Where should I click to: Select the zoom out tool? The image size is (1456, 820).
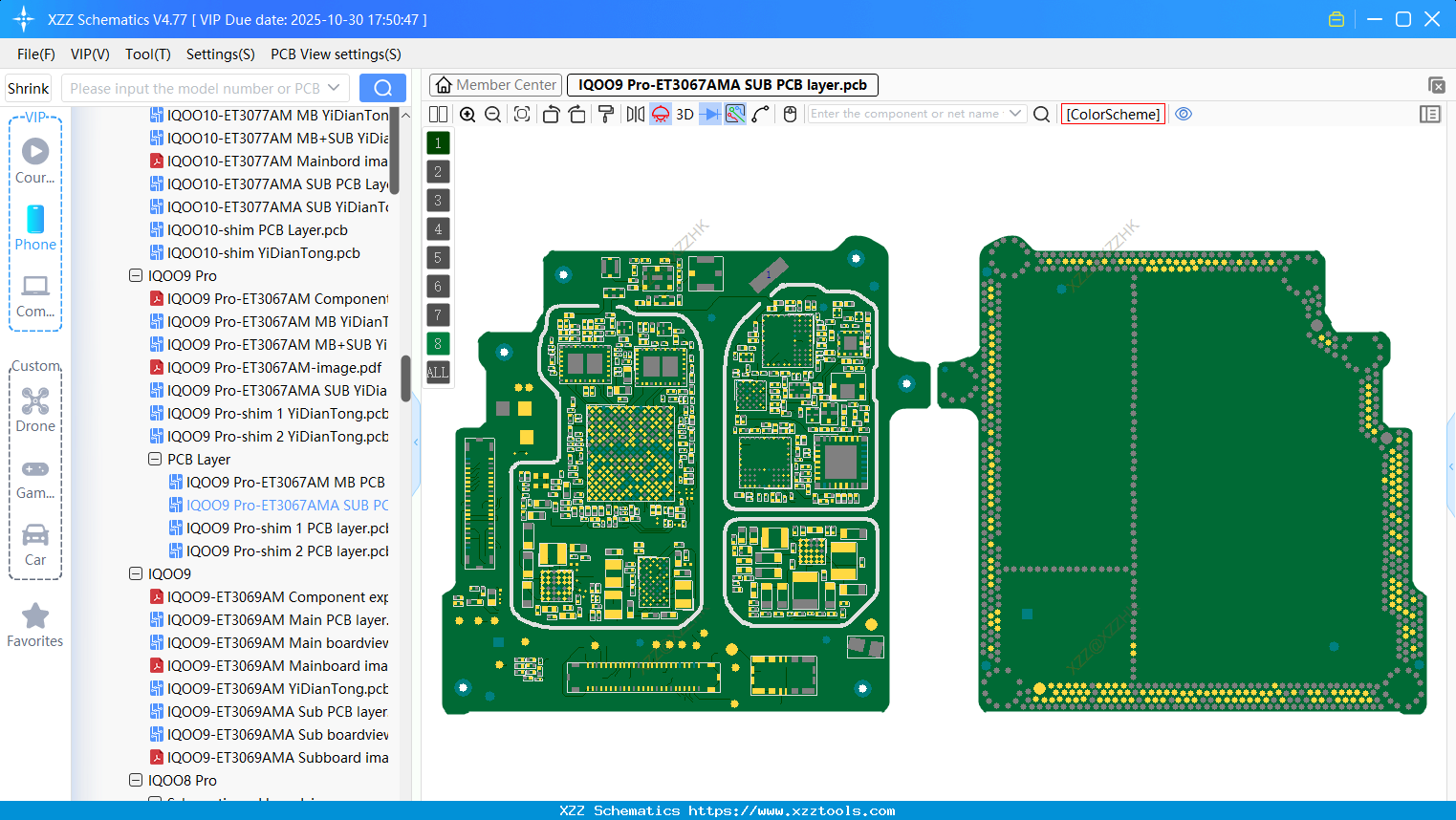[x=492, y=114]
